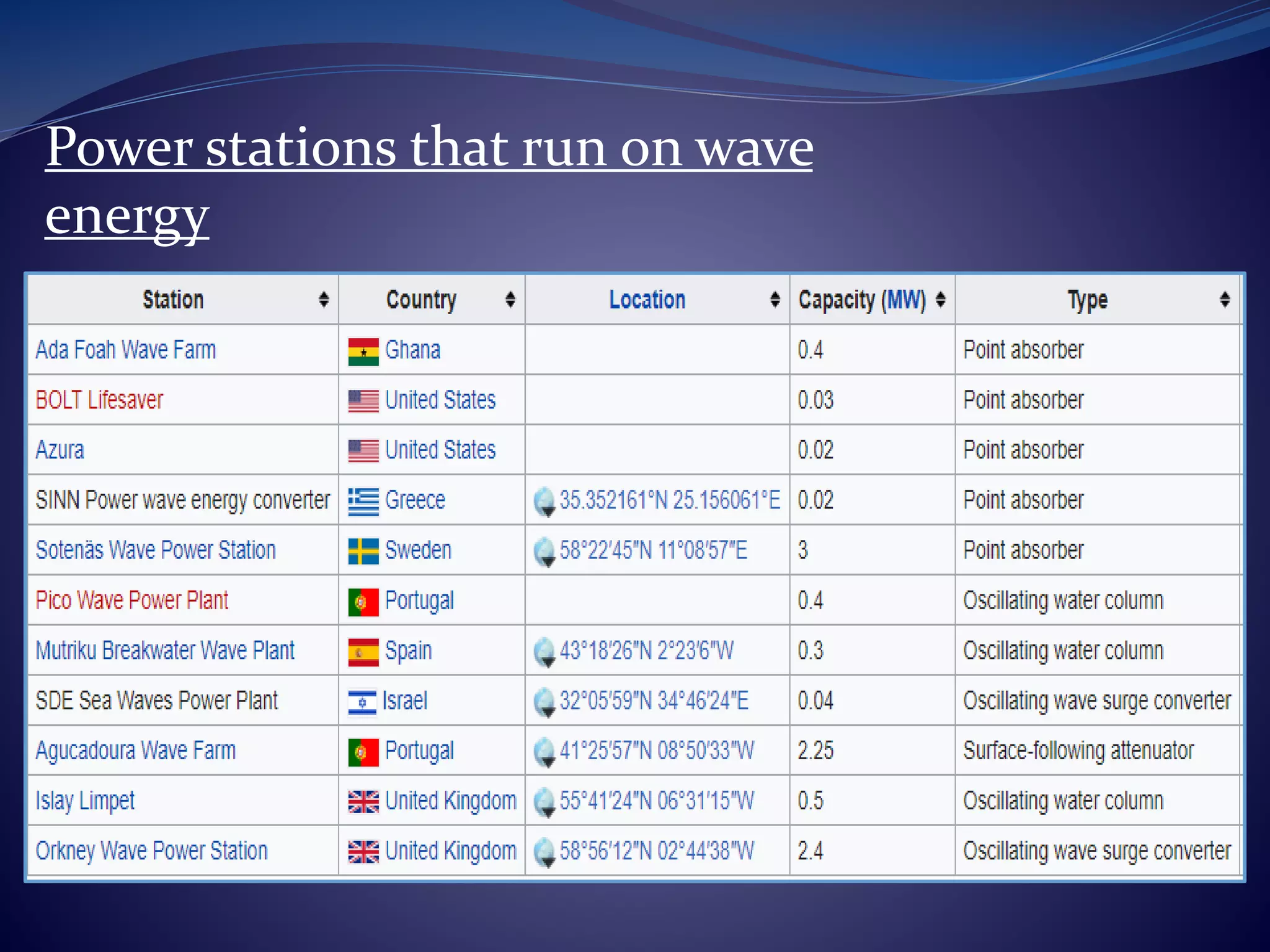Click the Ghana flag icon
The width and height of the screenshot is (1270, 952).
pyautogui.click(x=363, y=351)
